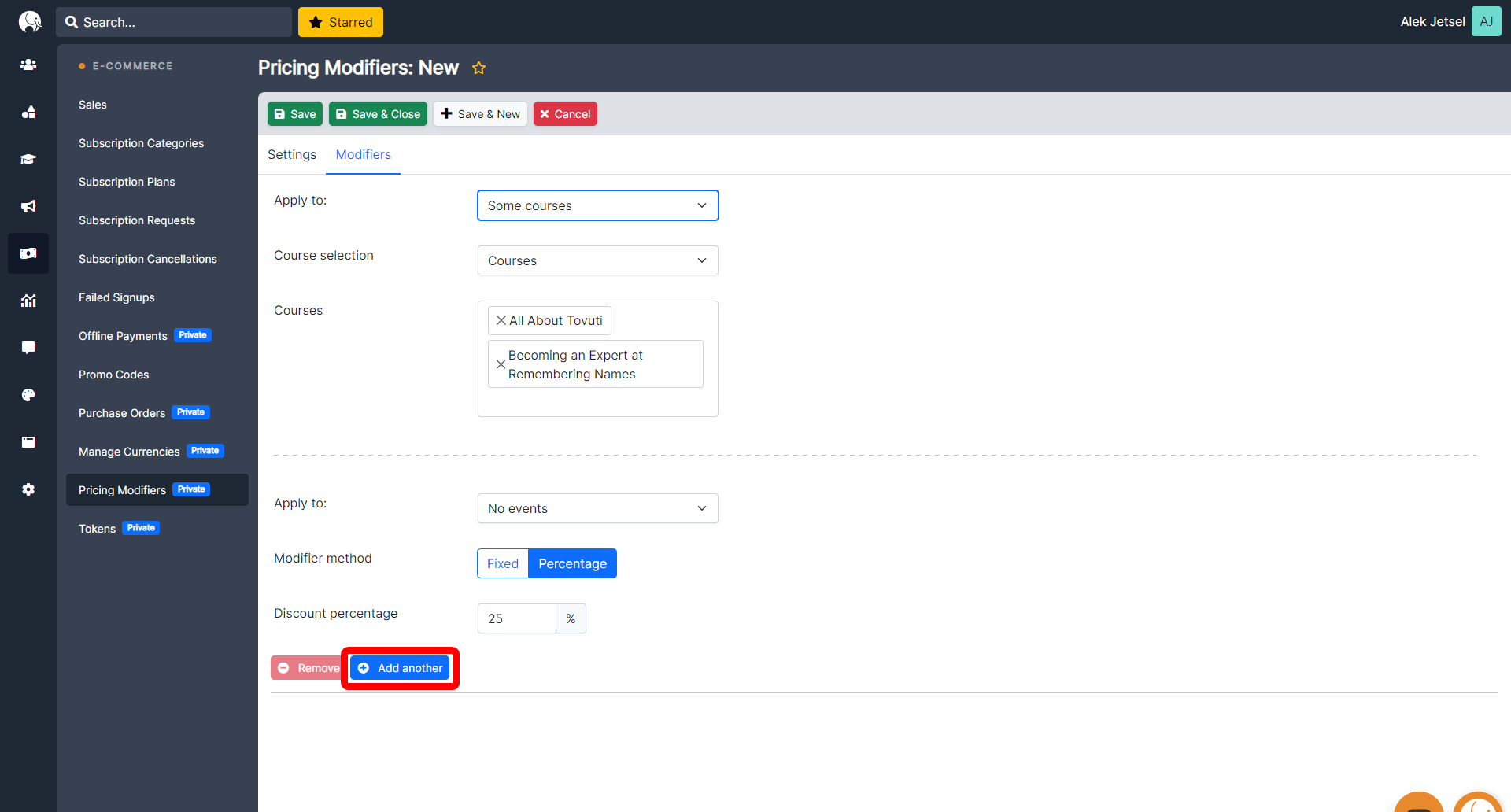Image resolution: width=1511 pixels, height=812 pixels.
Task: Open Tokens menu item
Action: click(x=98, y=529)
